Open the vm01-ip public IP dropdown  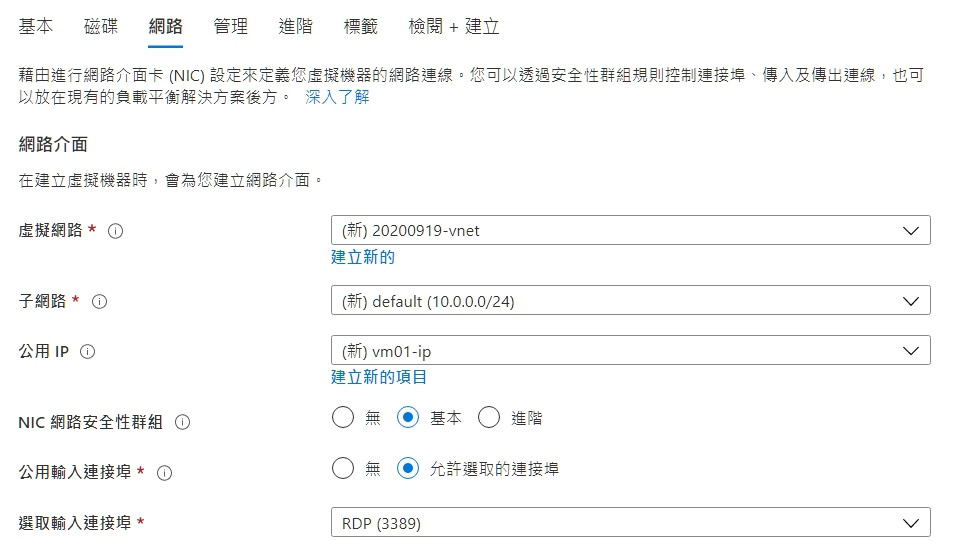pyautogui.click(x=630, y=350)
